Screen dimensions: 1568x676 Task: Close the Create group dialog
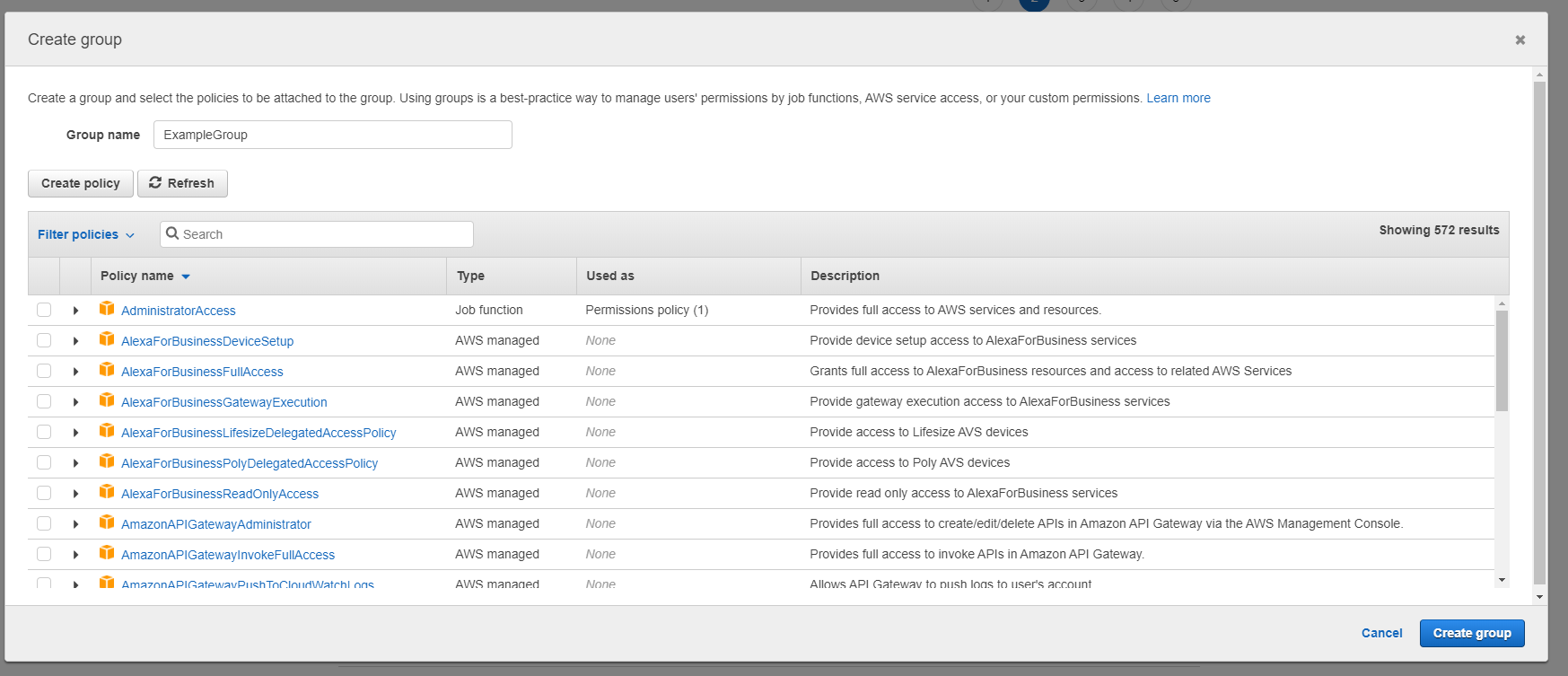point(1520,40)
